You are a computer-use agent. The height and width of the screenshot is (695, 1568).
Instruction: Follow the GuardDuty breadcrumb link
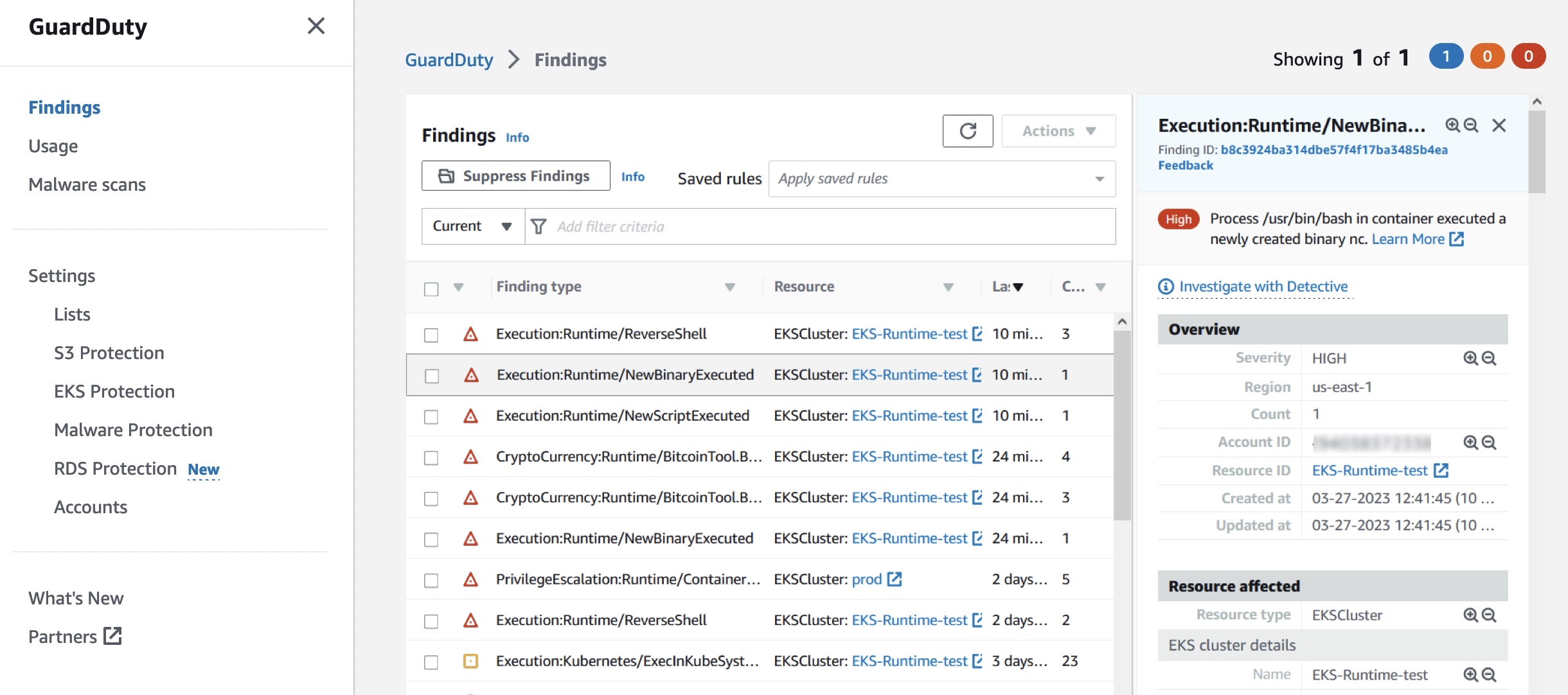(449, 60)
